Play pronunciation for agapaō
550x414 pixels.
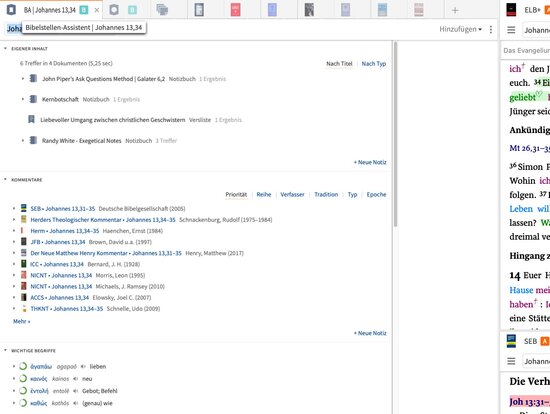[x=83, y=367]
